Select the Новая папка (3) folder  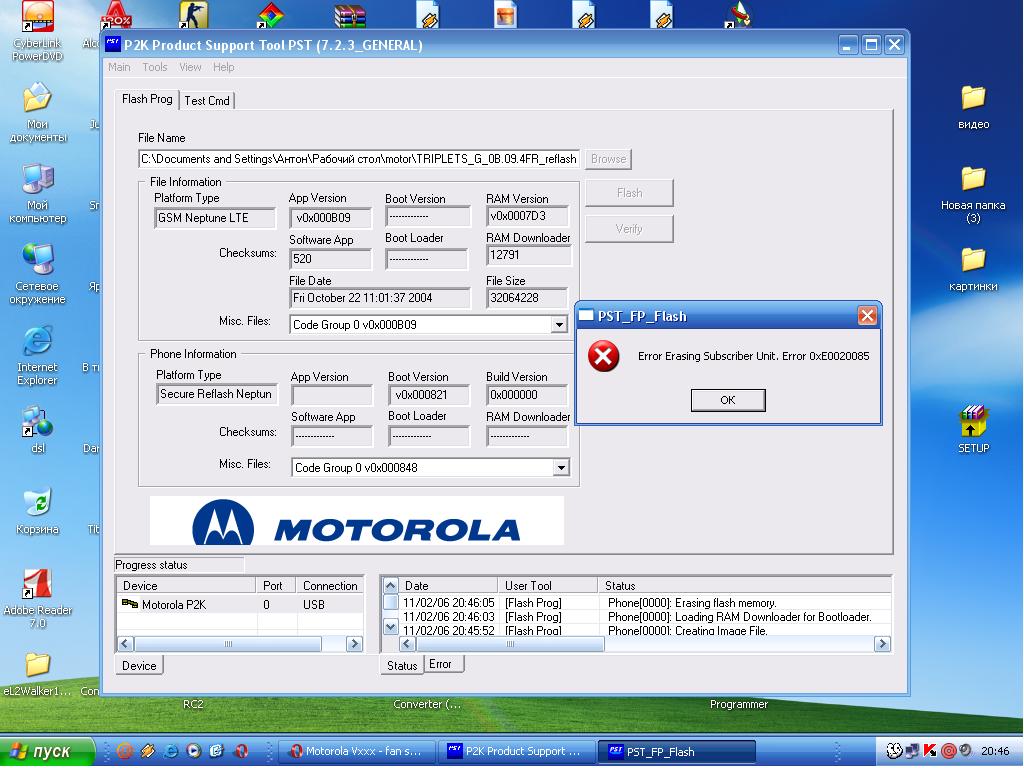(x=973, y=194)
